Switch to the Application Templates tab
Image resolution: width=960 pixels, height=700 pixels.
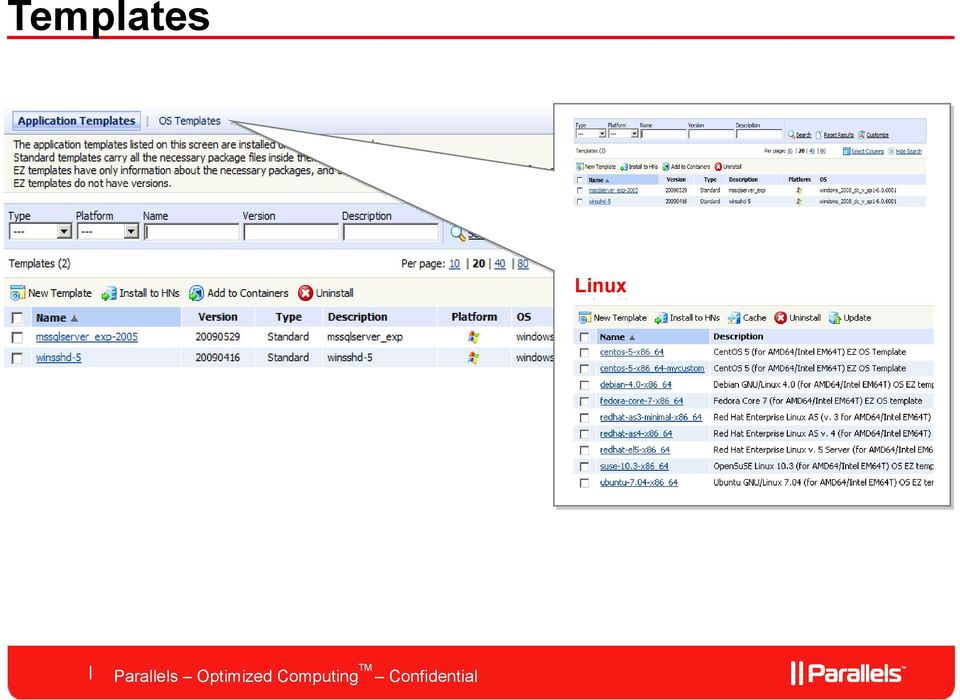click(x=77, y=121)
